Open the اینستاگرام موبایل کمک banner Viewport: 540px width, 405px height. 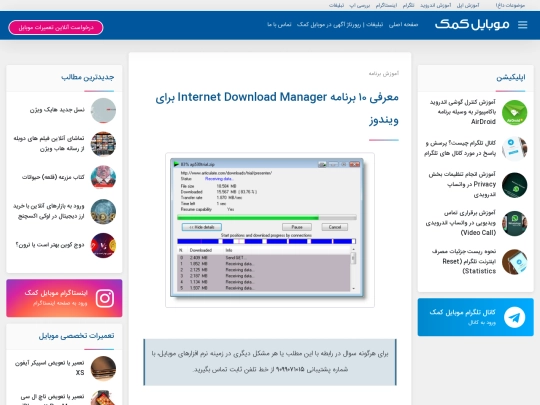64,298
